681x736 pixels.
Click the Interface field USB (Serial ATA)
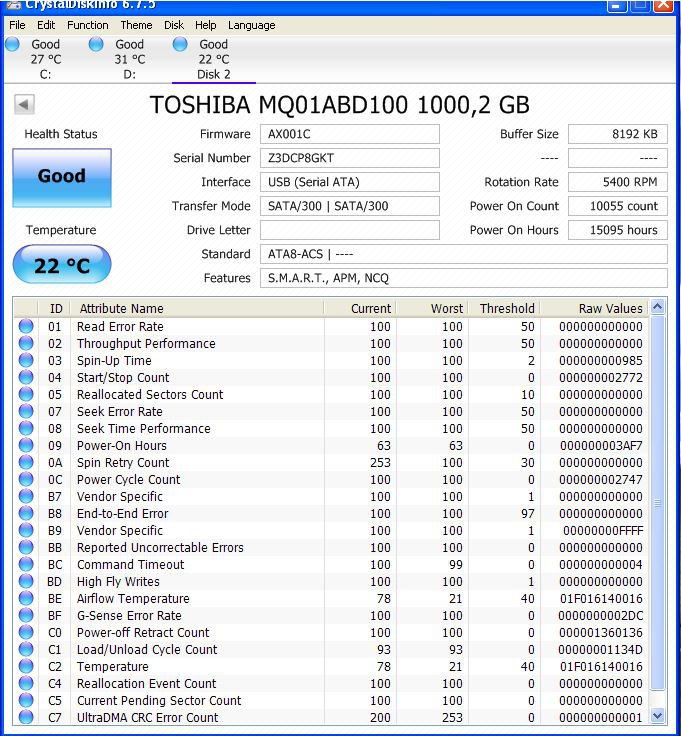350,182
